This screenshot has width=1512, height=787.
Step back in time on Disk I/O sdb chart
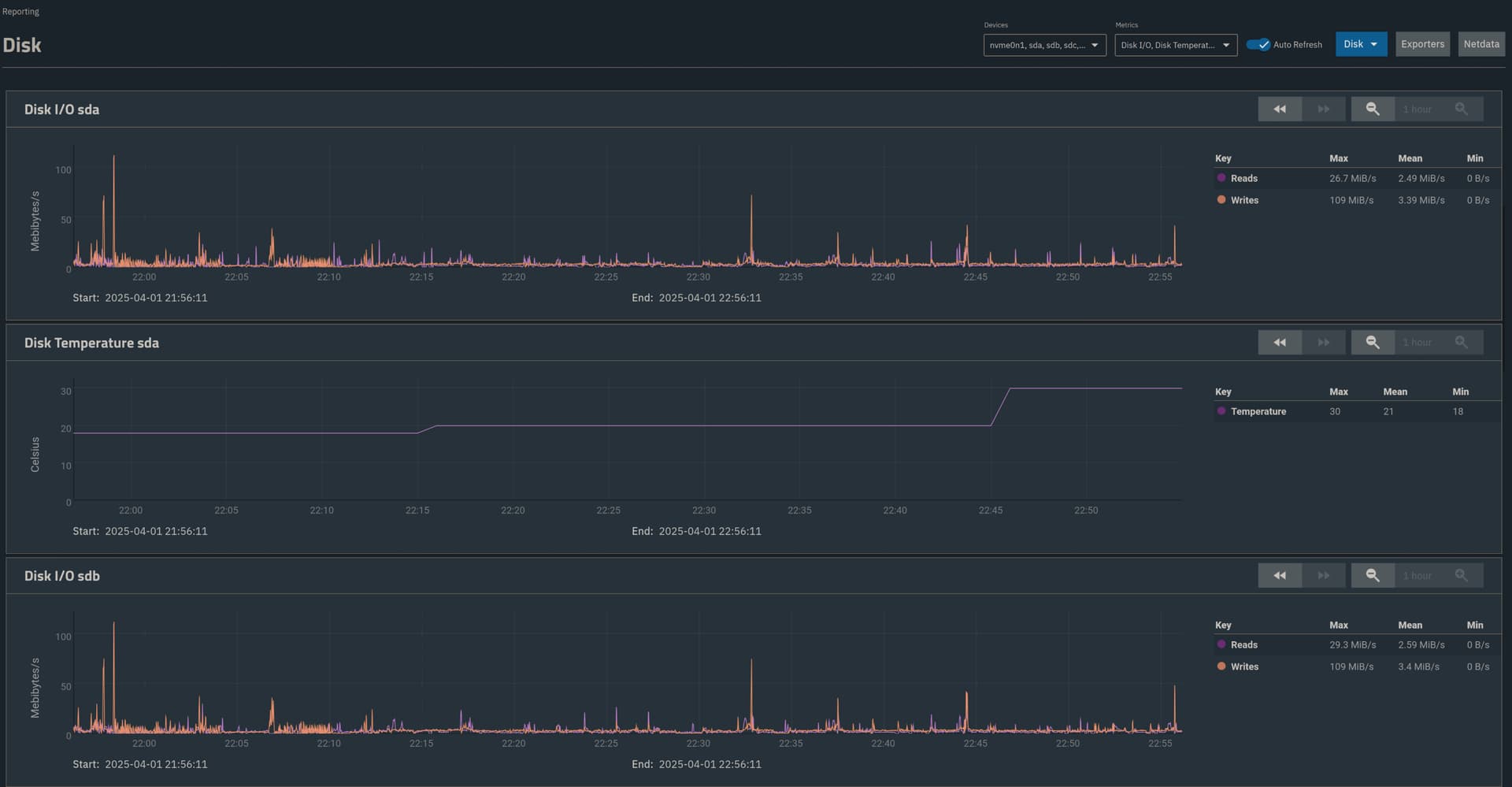pos(1279,576)
